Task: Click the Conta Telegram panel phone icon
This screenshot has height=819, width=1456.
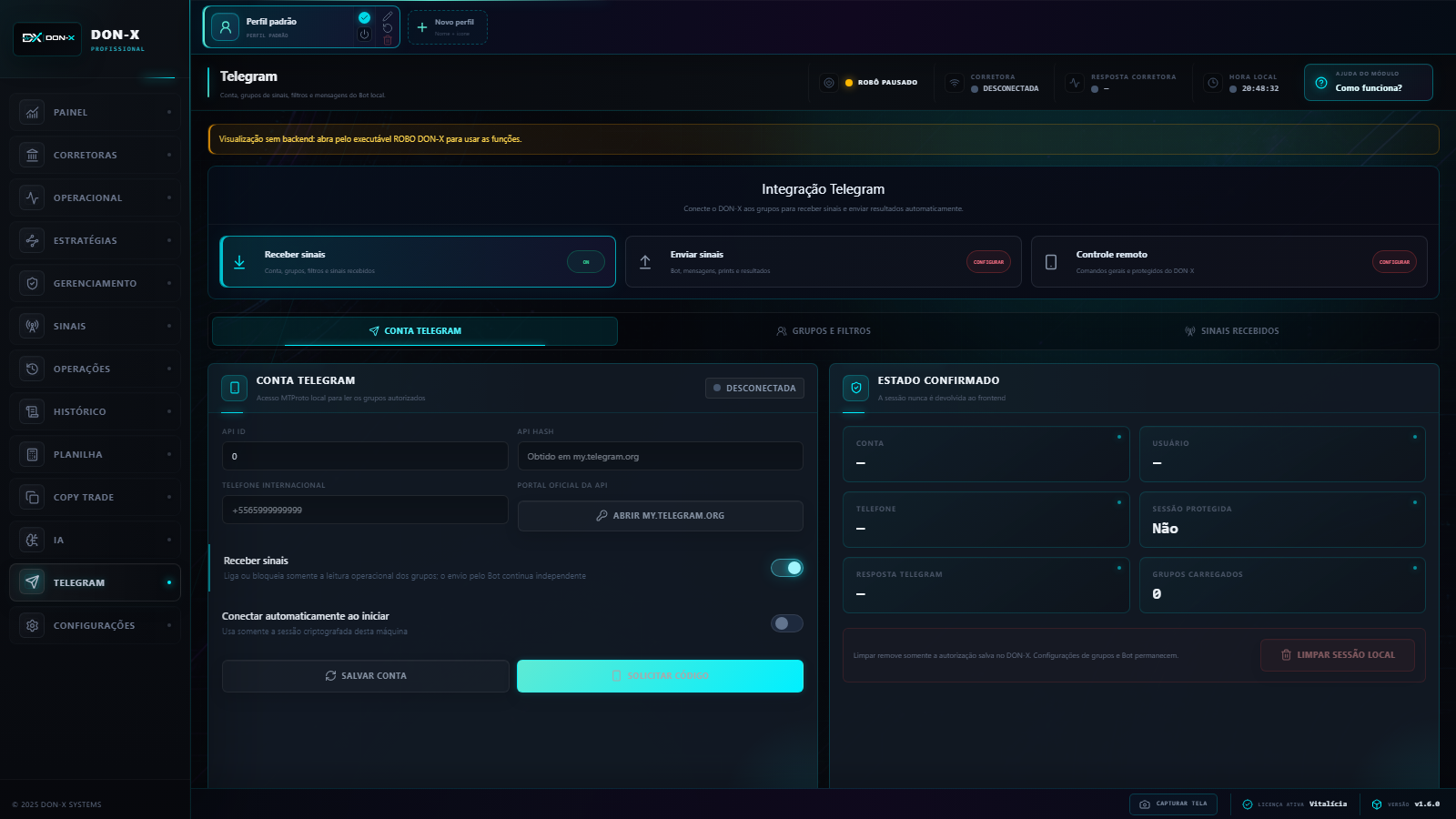Action: pos(235,388)
